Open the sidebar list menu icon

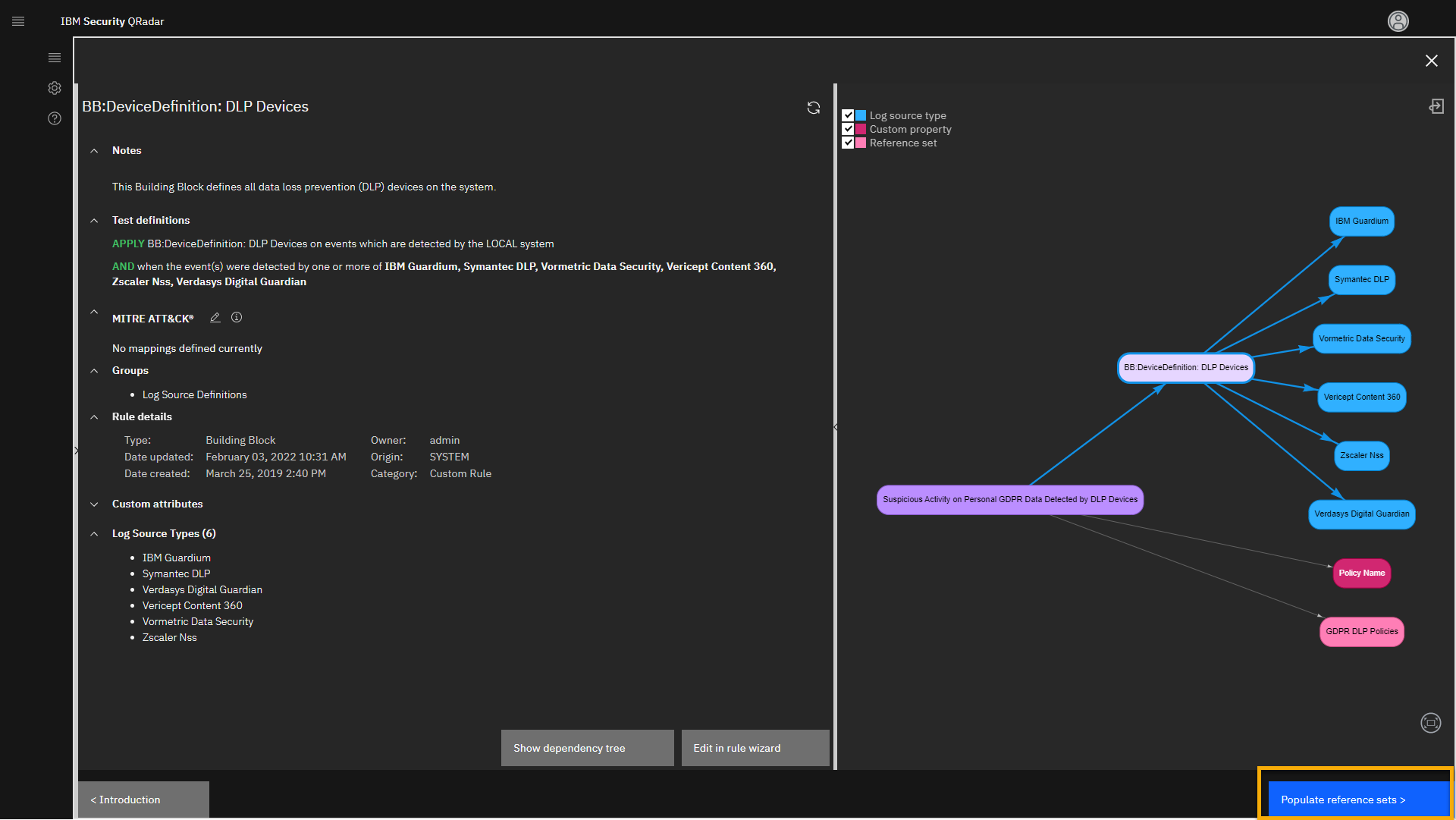[55, 58]
